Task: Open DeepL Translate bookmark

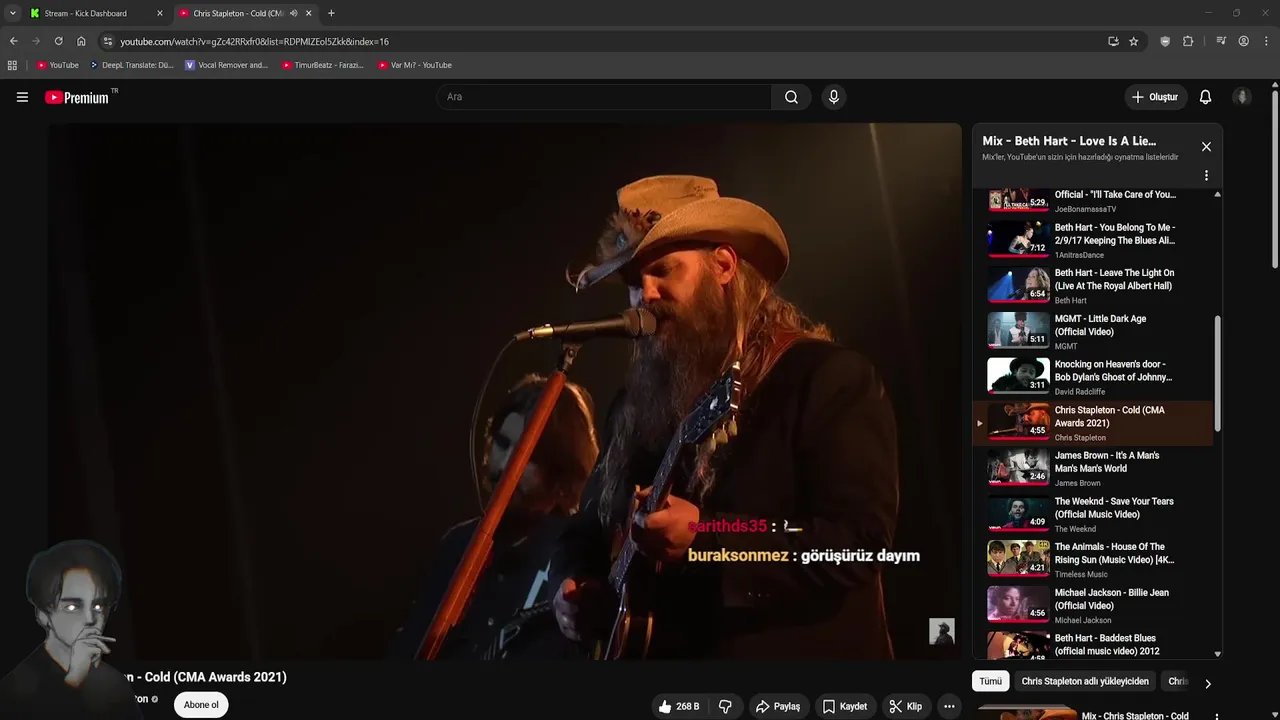Action: pos(131,65)
